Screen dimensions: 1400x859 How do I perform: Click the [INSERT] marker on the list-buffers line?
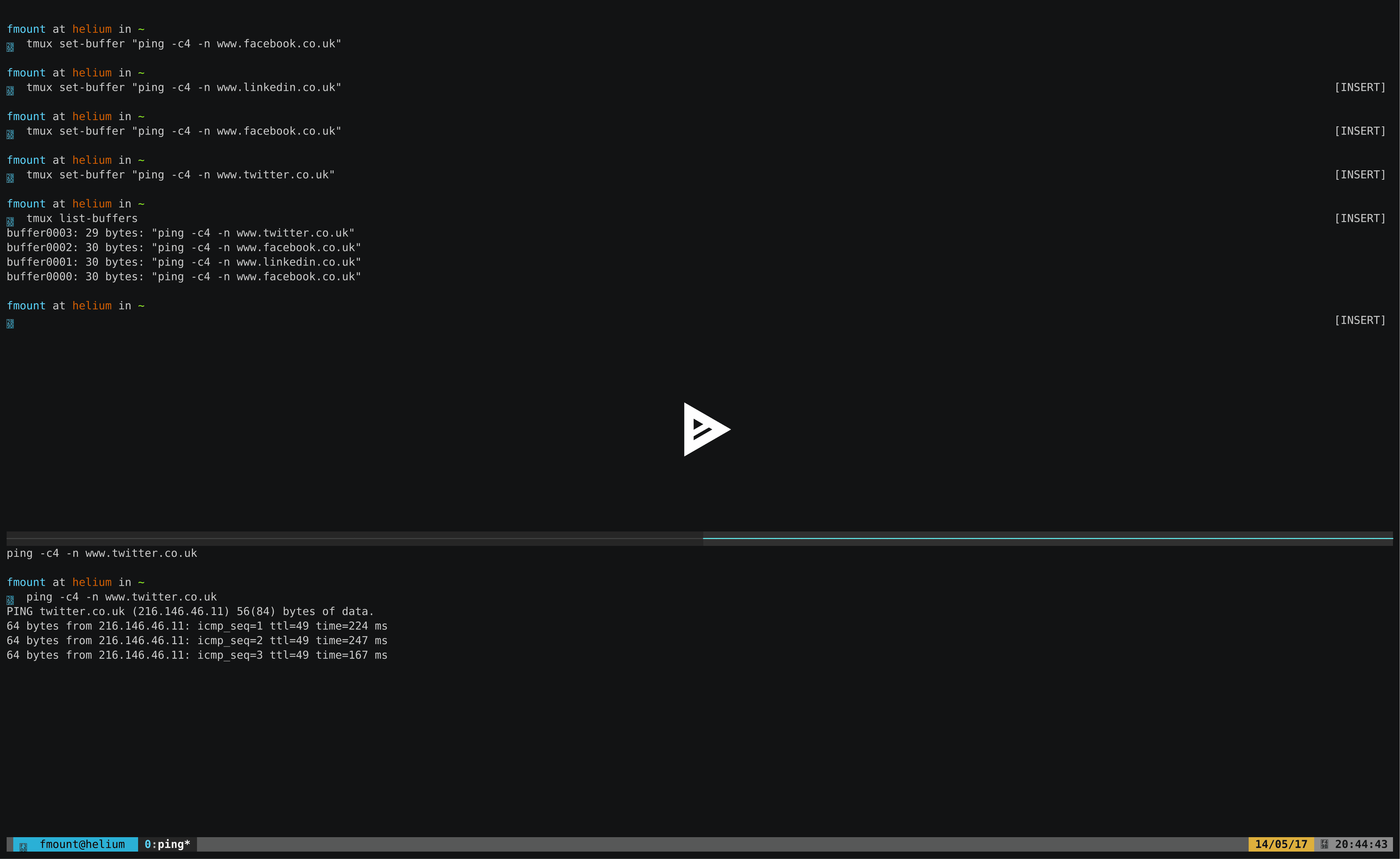click(x=1360, y=218)
